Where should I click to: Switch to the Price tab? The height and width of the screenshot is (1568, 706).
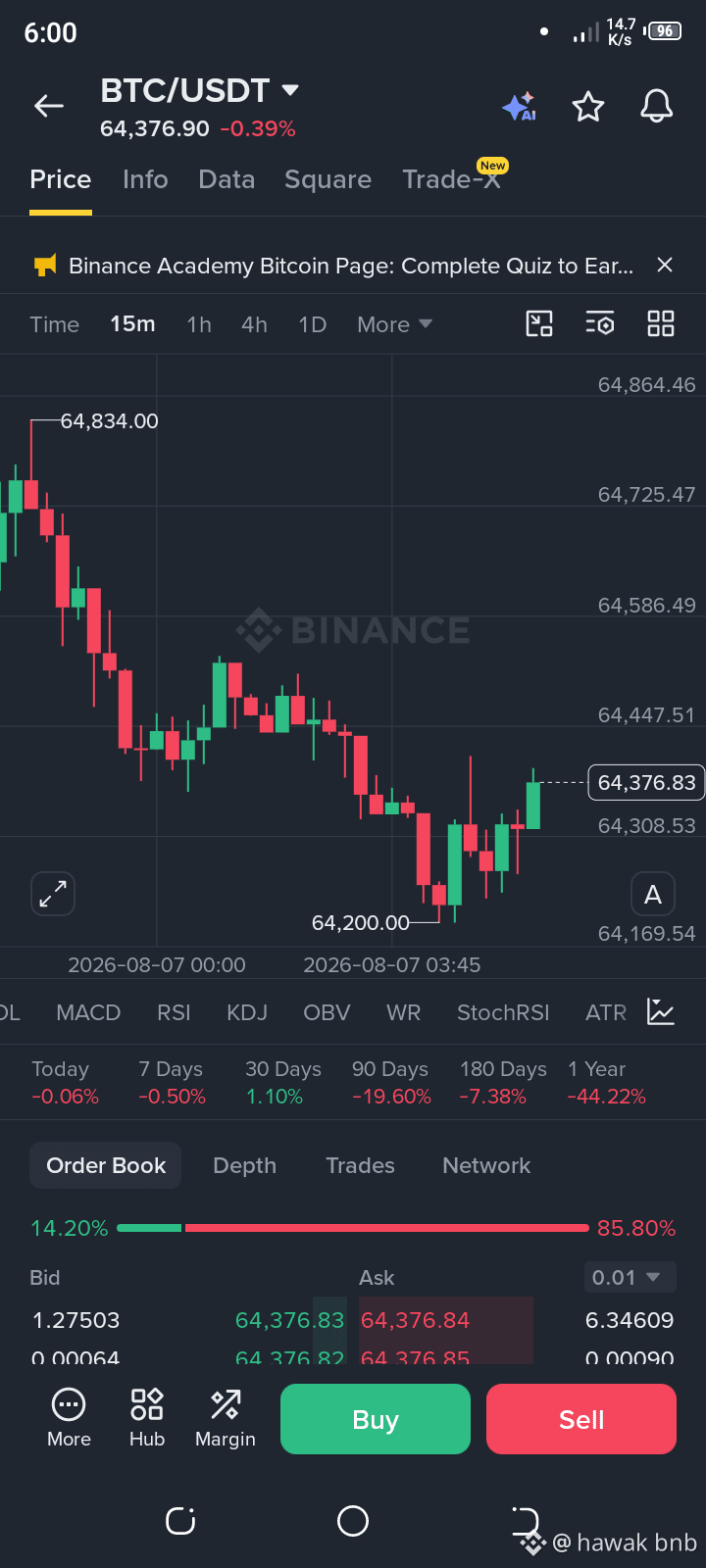[x=61, y=180]
